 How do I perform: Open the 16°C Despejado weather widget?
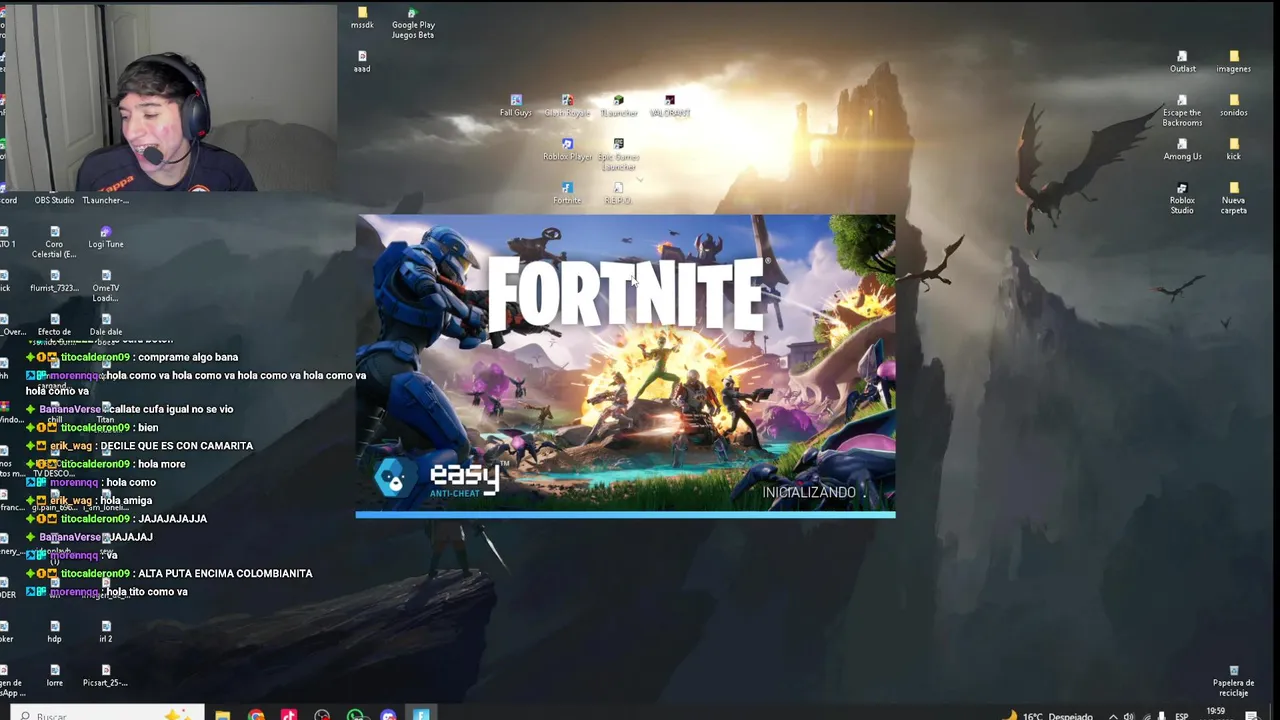point(1050,716)
